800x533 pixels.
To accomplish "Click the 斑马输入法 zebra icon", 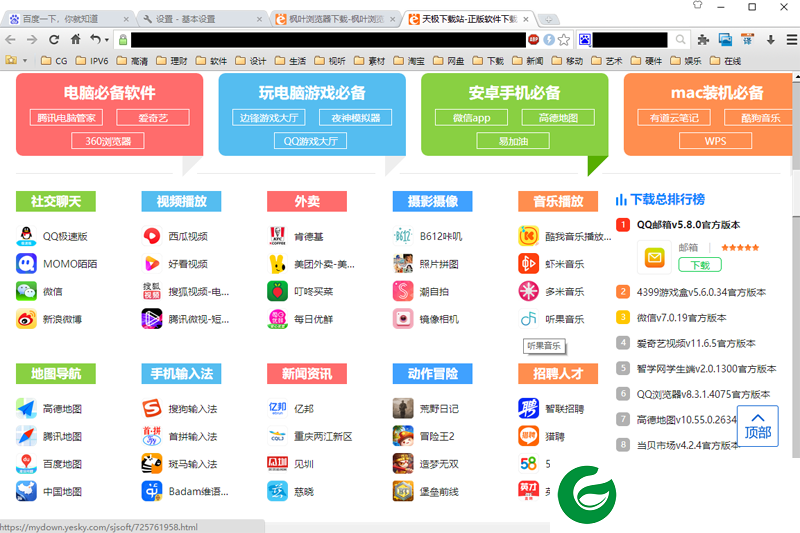I will [152, 464].
